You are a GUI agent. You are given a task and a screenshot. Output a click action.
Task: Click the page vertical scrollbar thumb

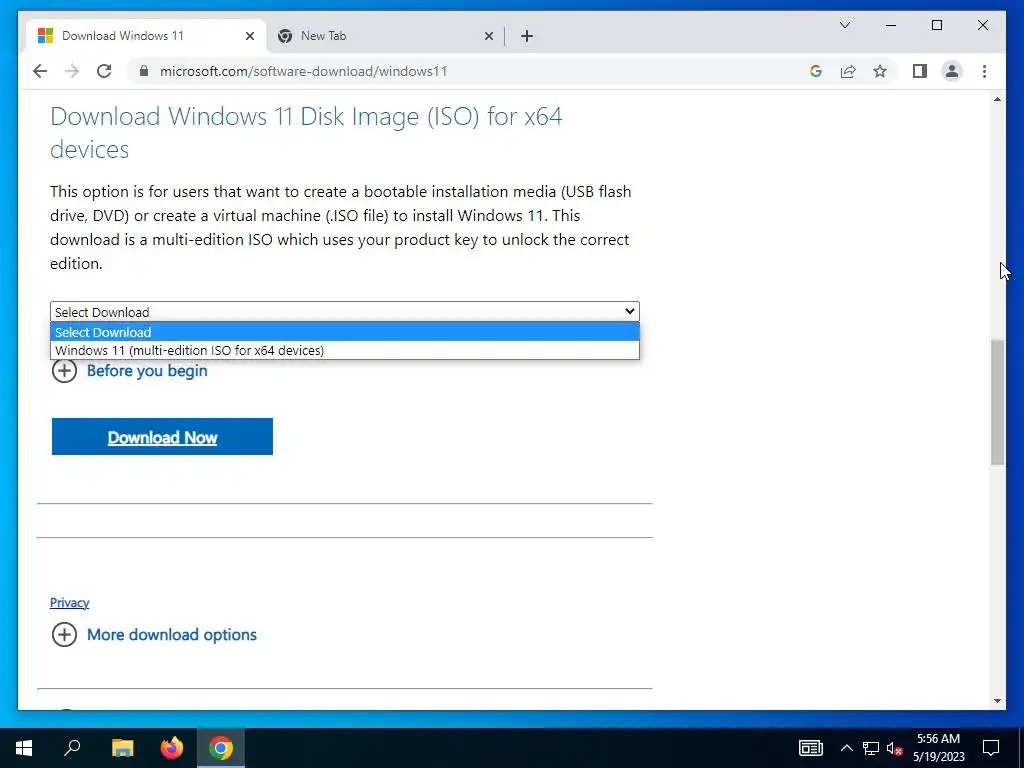(997, 402)
